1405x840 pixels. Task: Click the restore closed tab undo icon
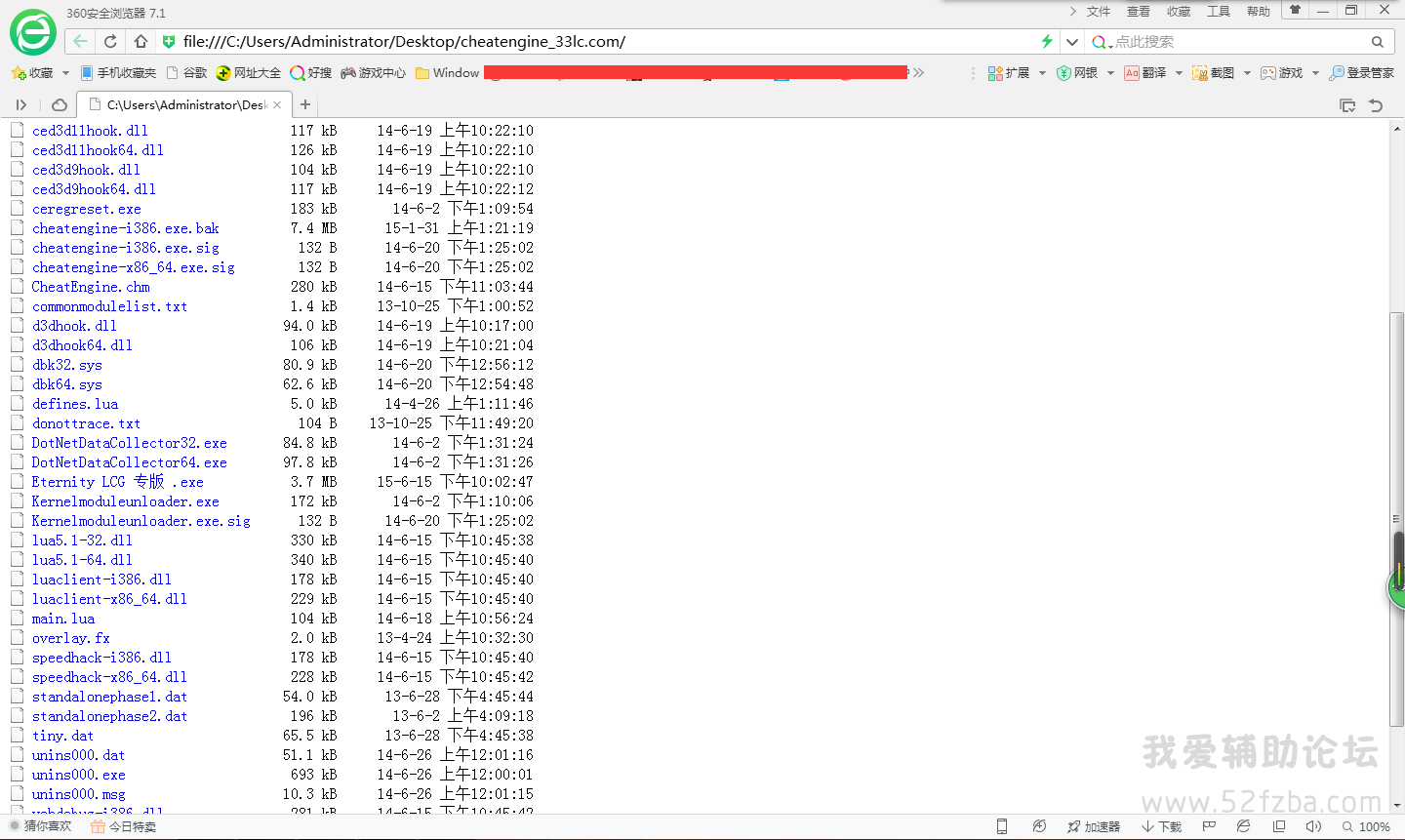[1376, 105]
